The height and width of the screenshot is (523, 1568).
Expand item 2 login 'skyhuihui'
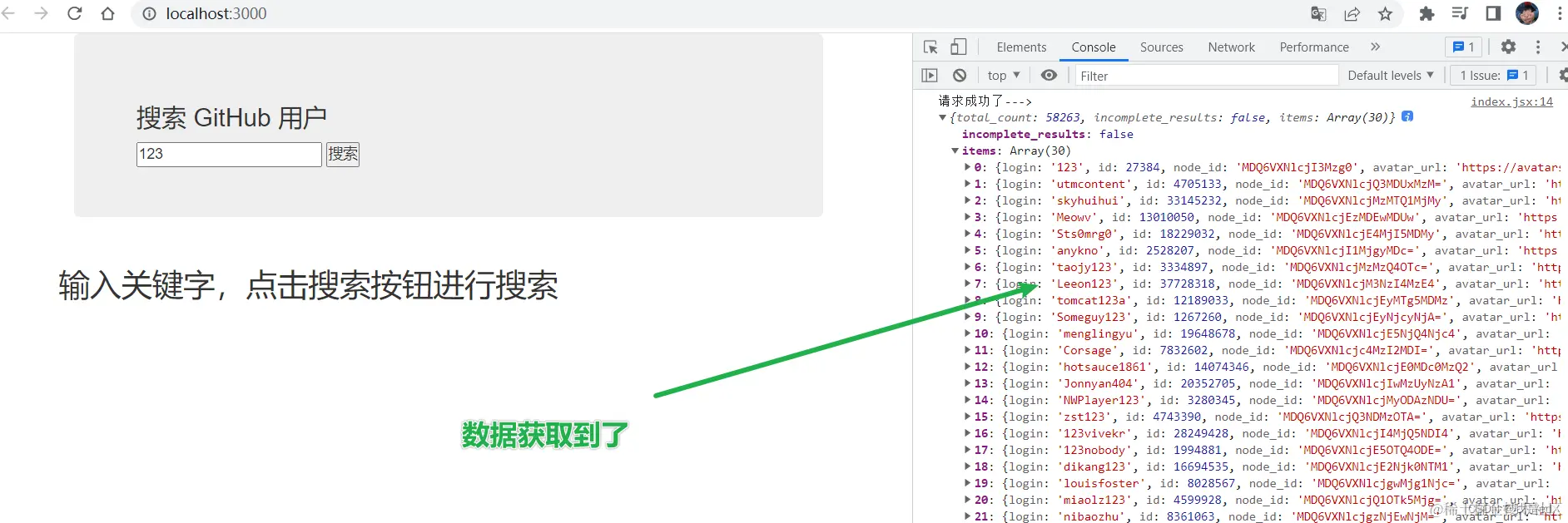coord(967,200)
